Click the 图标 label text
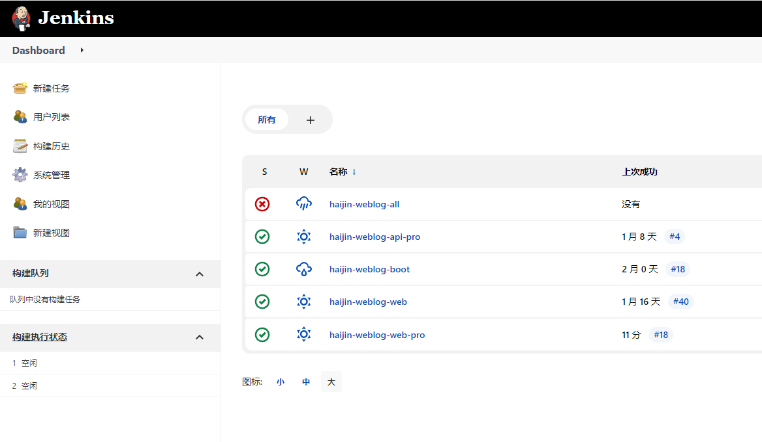Viewport: 762px width, 442px height. tap(252, 382)
